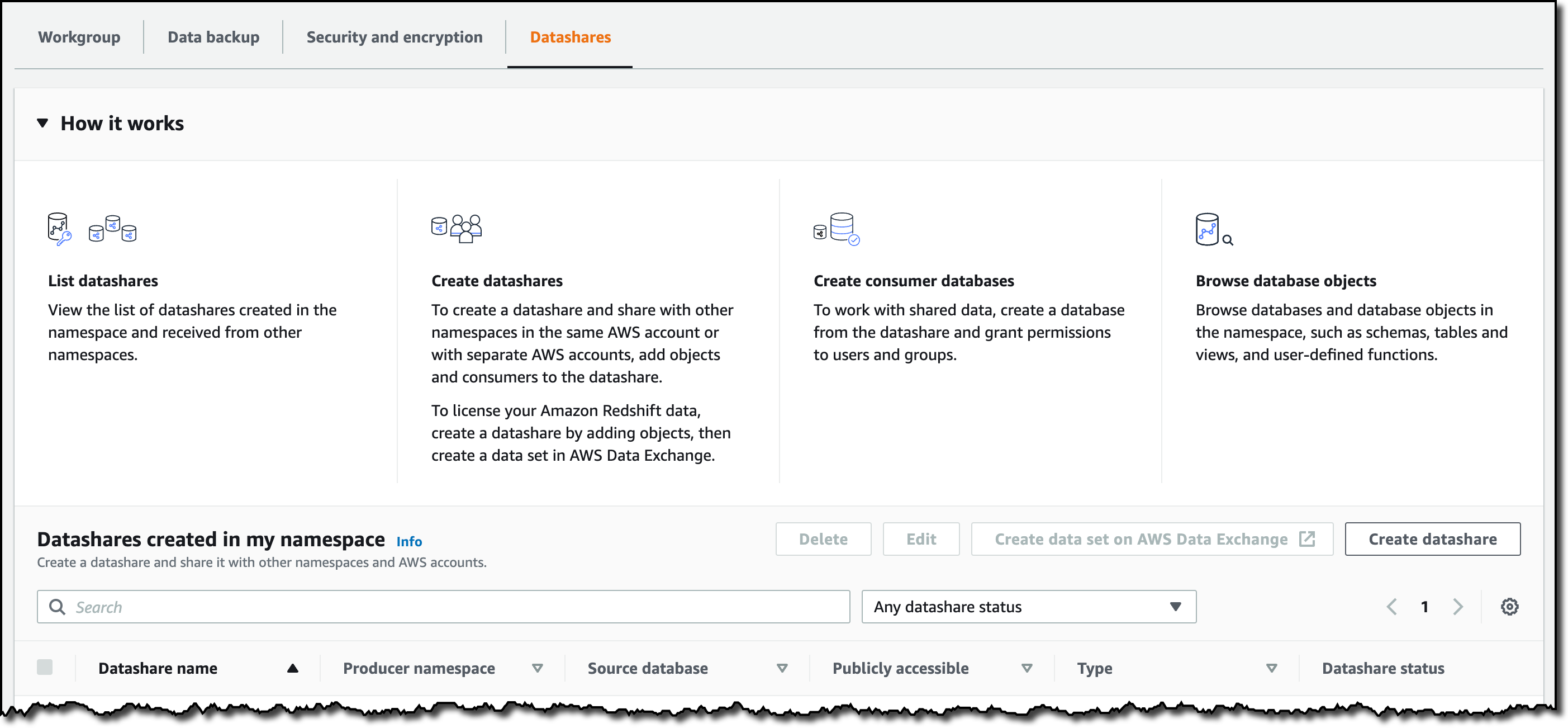
Task: Click the datashares Search field
Action: (443, 607)
